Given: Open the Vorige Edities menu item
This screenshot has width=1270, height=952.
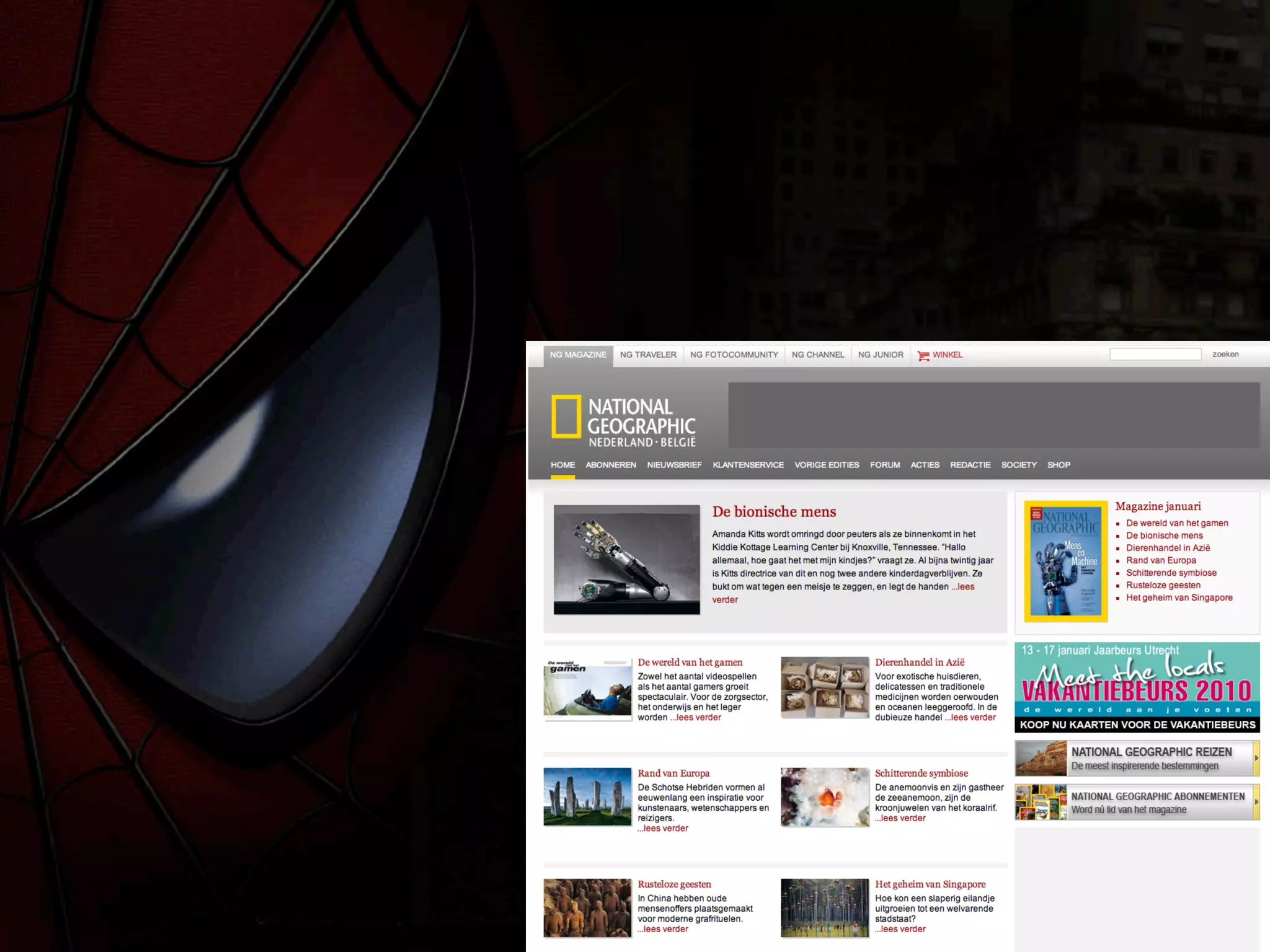Looking at the screenshot, I should point(827,465).
